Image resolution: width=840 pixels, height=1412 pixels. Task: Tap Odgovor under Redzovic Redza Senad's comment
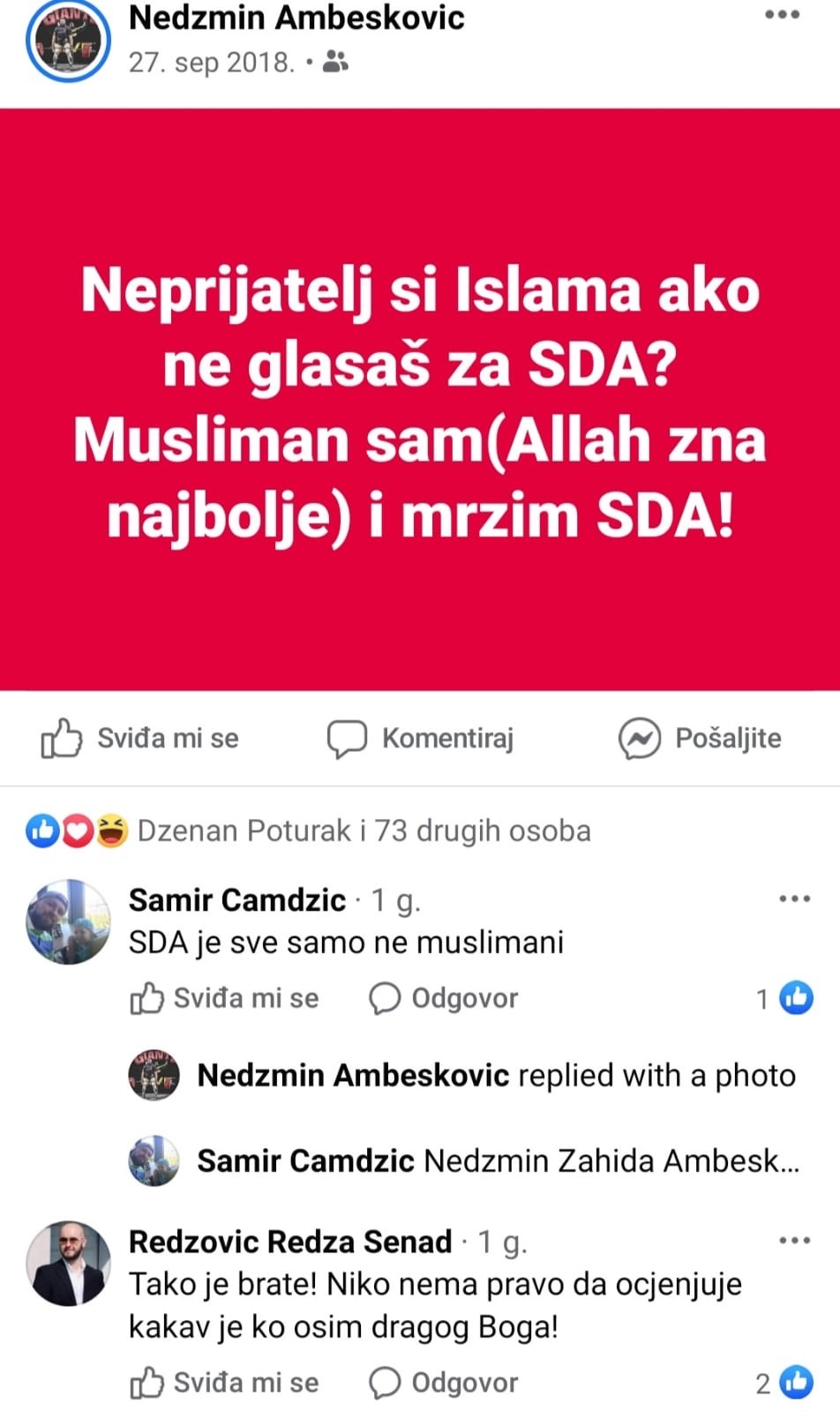[x=443, y=1383]
